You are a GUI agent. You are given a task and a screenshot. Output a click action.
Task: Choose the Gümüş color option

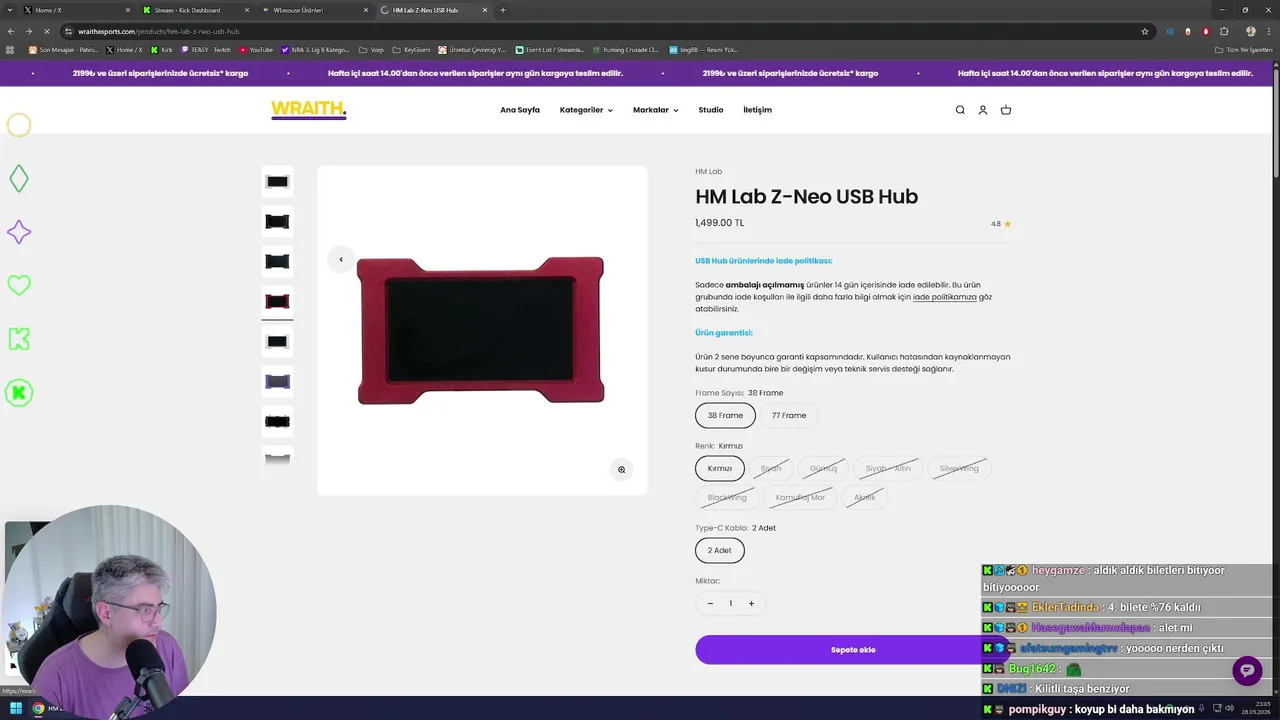click(x=823, y=468)
